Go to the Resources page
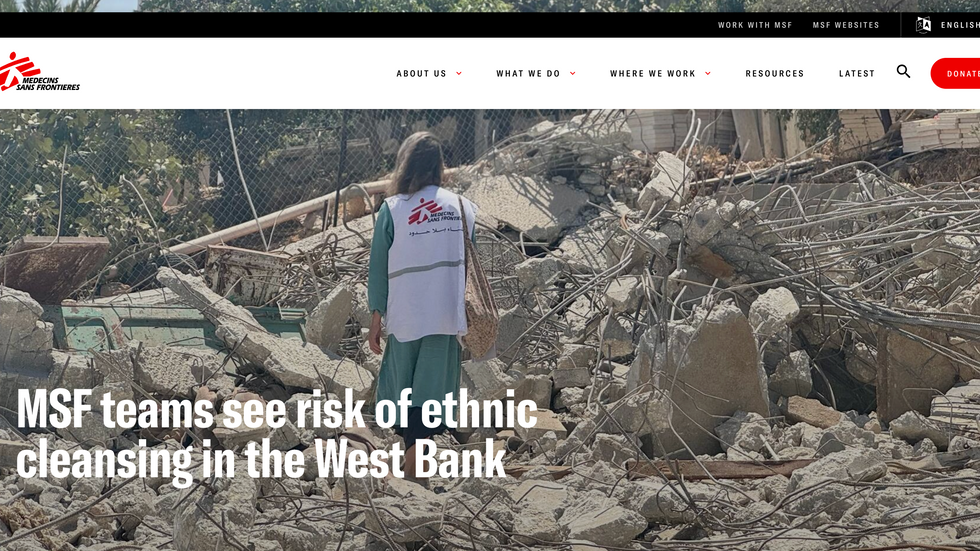Screen dimensions: 980x551 [774, 74]
